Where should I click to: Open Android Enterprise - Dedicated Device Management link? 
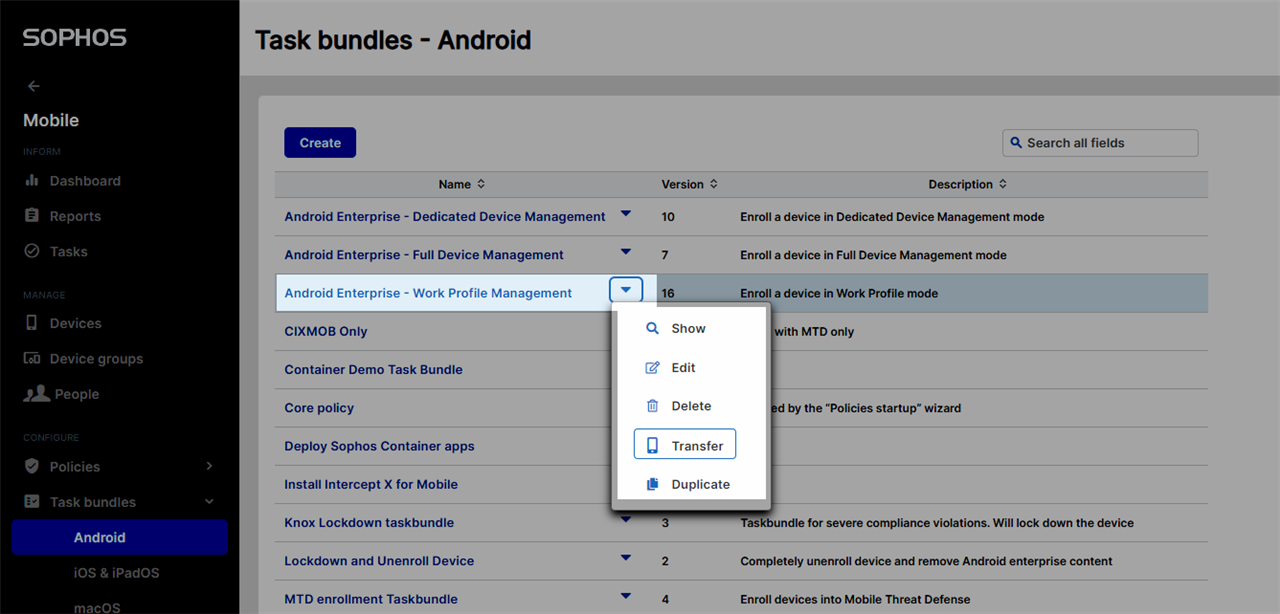pyautogui.click(x=445, y=216)
